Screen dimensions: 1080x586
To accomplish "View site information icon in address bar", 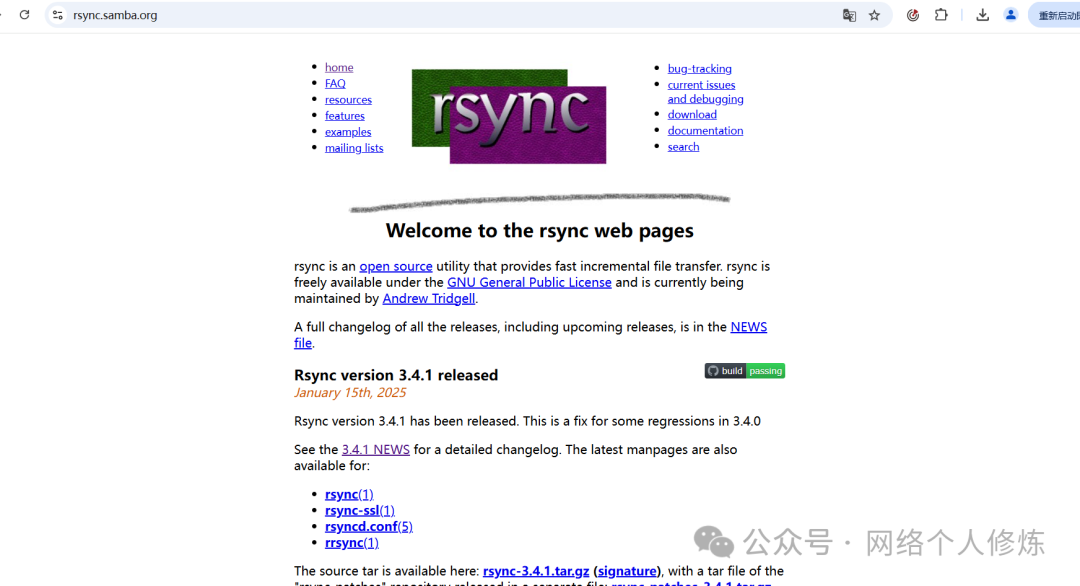I will [x=58, y=14].
